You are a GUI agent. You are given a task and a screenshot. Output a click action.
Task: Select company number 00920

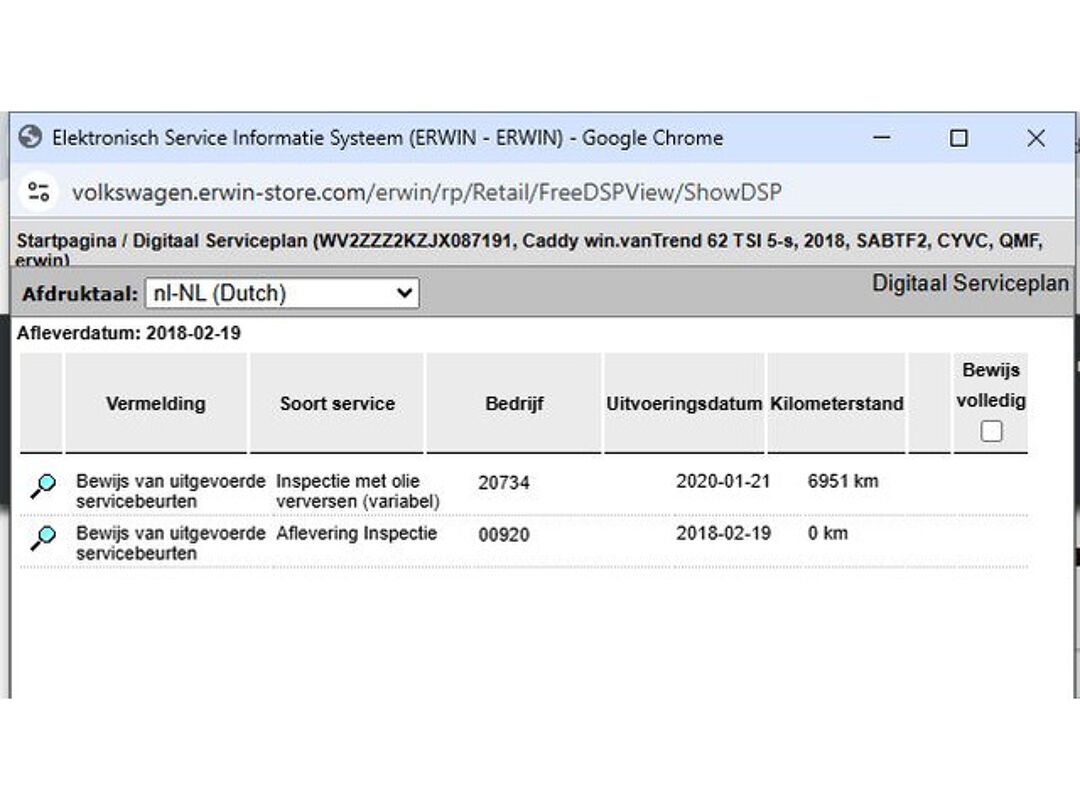click(x=503, y=534)
